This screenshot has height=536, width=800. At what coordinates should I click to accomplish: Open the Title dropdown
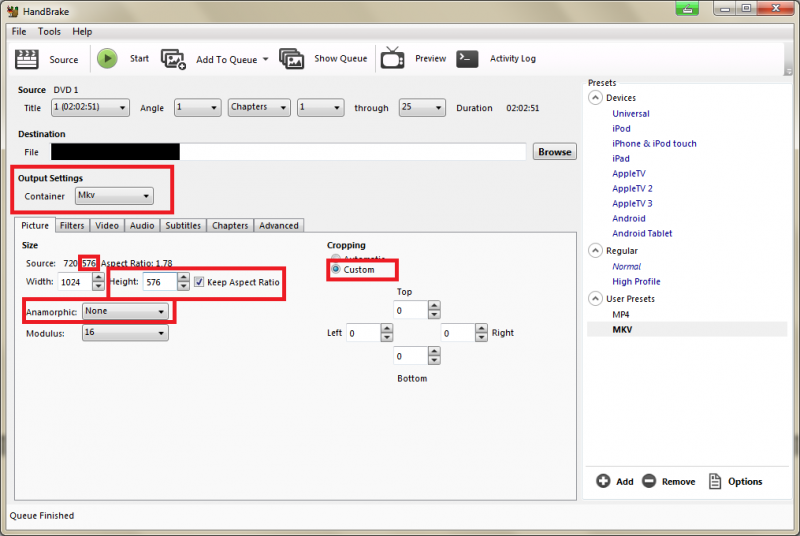[x=90, y=108]
